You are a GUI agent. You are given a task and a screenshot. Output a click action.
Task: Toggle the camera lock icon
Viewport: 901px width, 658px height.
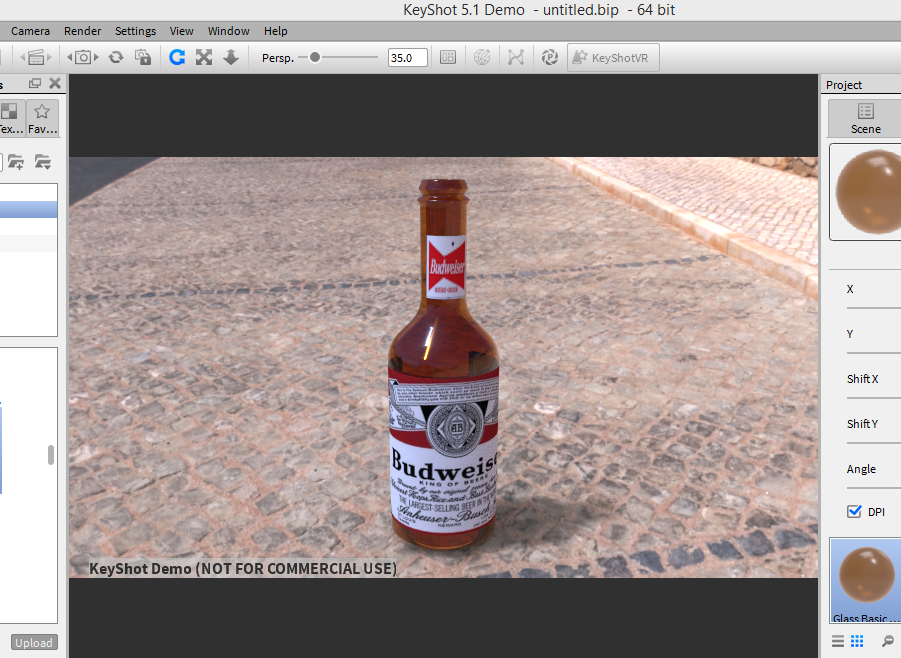point(143,57)
